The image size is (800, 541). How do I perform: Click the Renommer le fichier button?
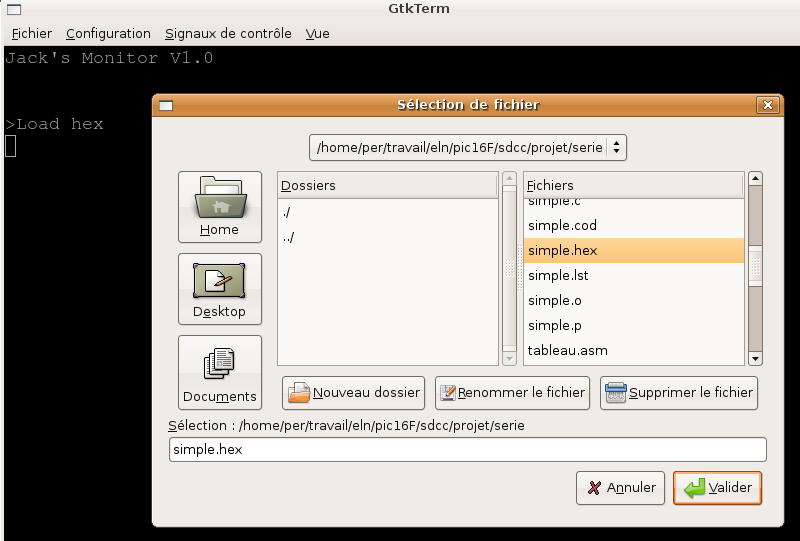pyautogui.click(x=512, y=393)
